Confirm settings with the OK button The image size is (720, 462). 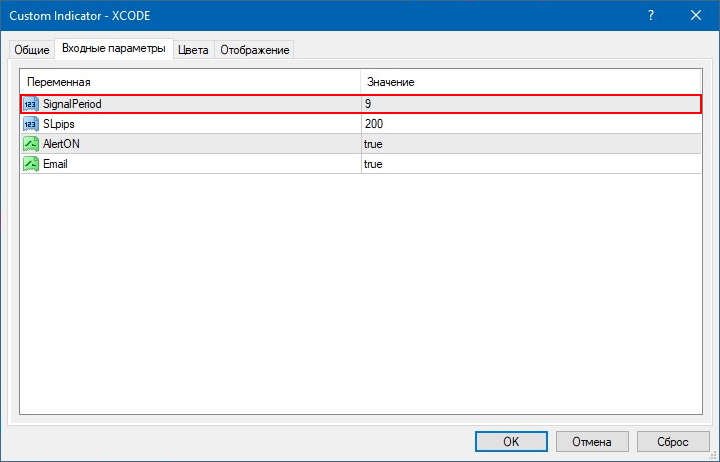(x=511, y=441)
